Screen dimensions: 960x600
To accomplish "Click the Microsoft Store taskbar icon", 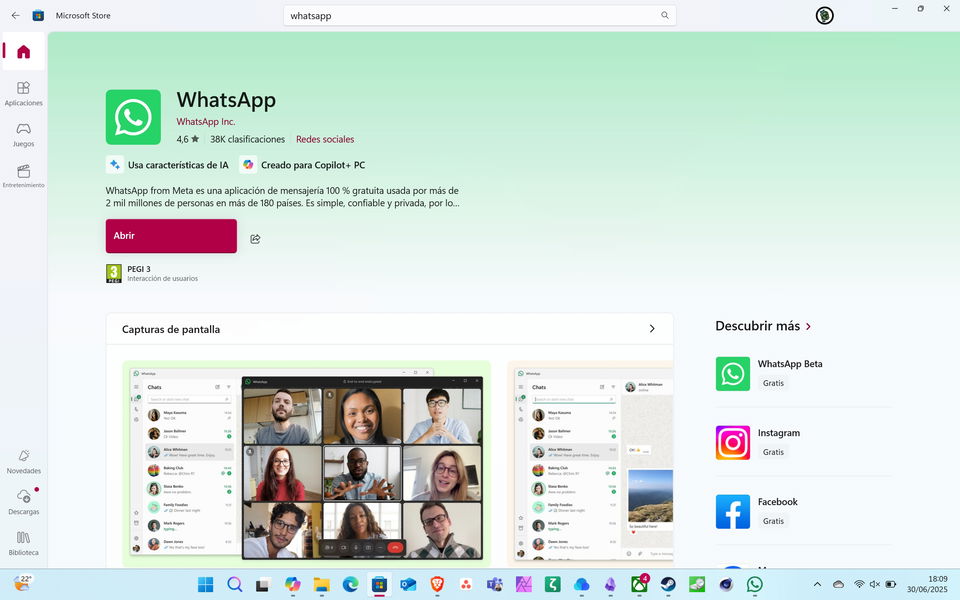I will click(379, 585).
